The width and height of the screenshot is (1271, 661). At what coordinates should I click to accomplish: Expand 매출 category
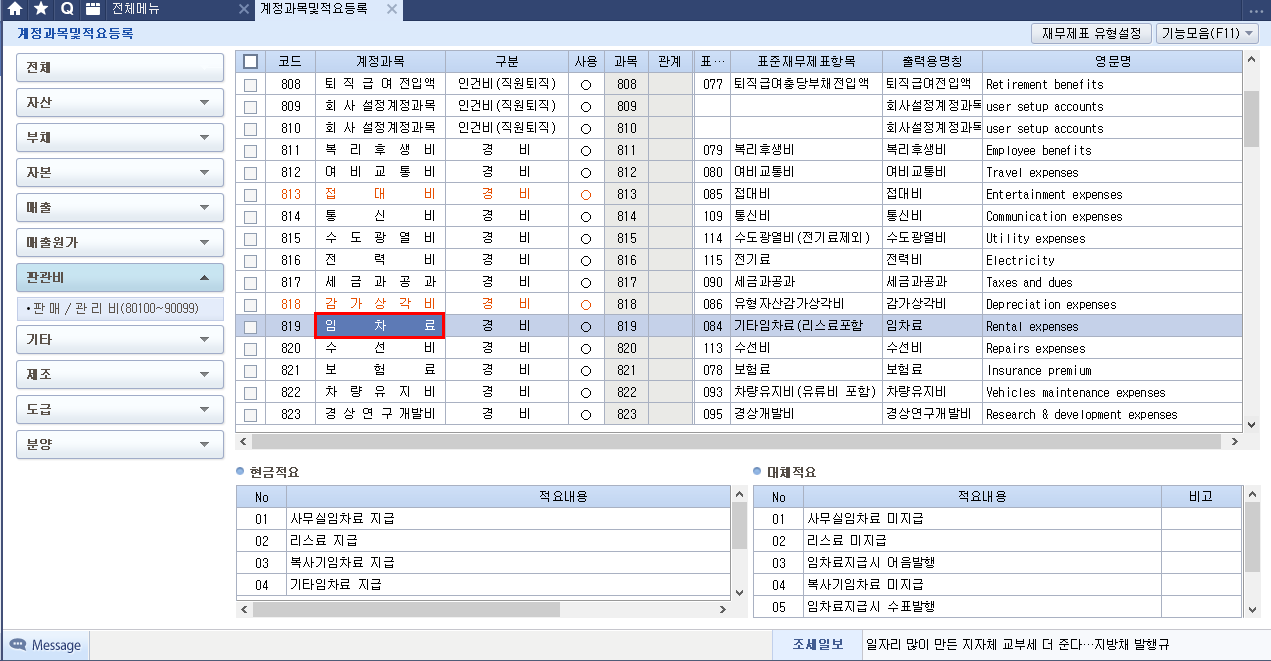coord(120,207)
